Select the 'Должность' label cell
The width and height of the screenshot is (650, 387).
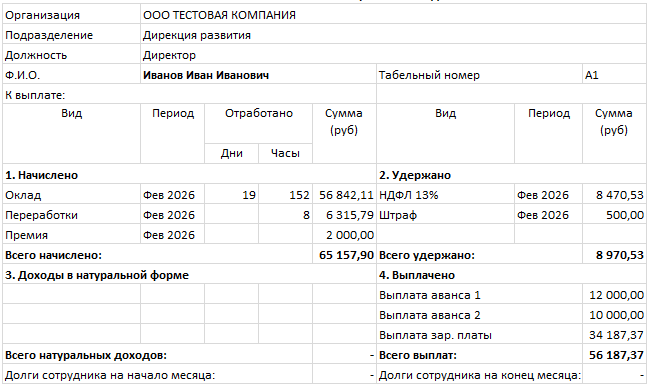pos(71,55)
